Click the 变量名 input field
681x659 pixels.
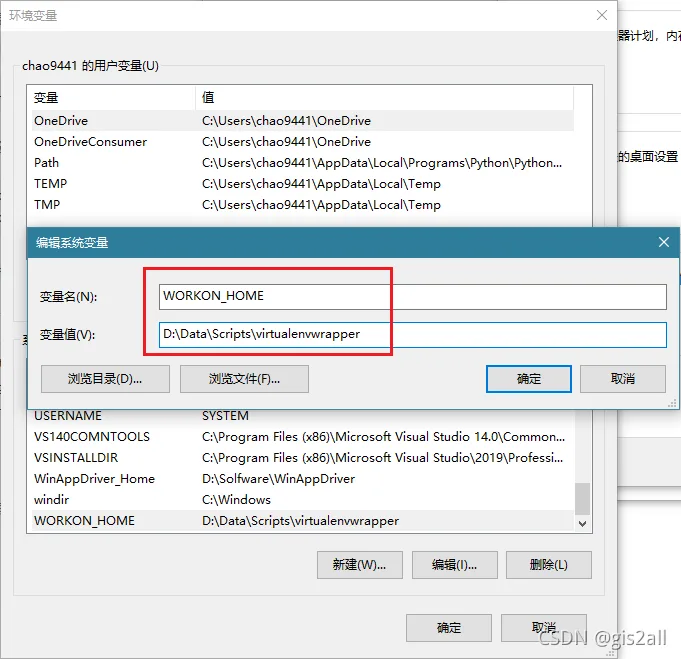tap(413, 297)
